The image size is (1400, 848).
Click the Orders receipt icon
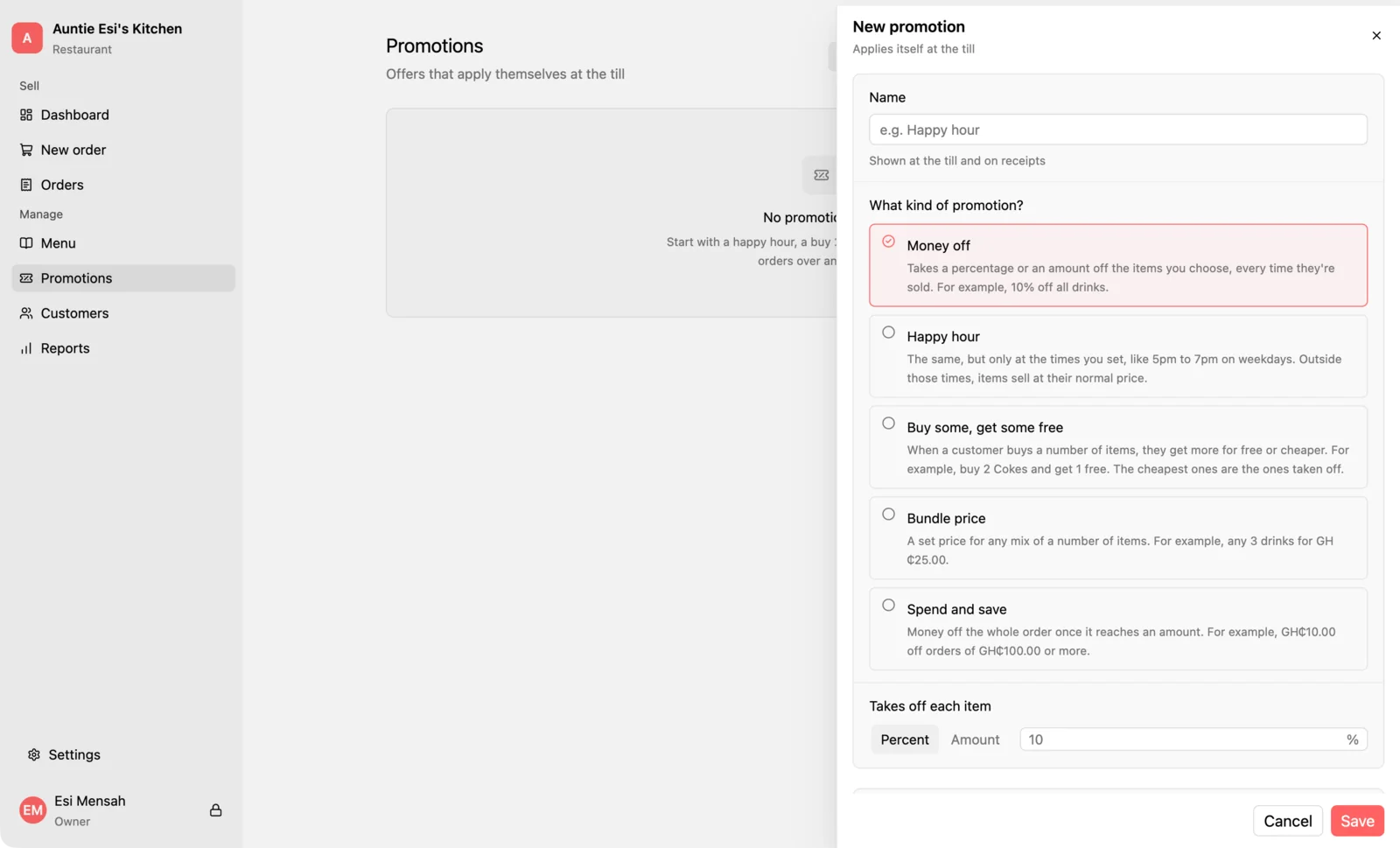pyautogui.click(x=26, y=185)
